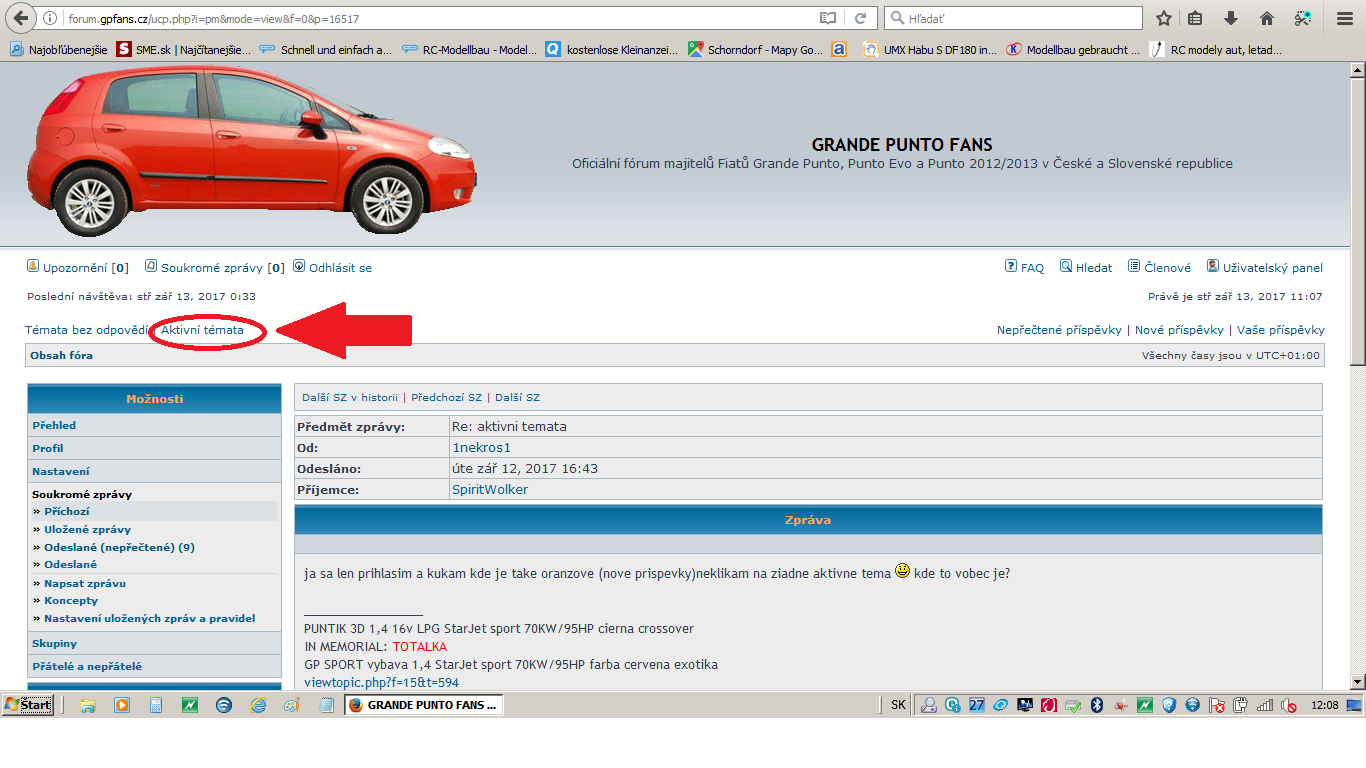
Task: Go back with the browser back arrow
Action: (21, 18)
